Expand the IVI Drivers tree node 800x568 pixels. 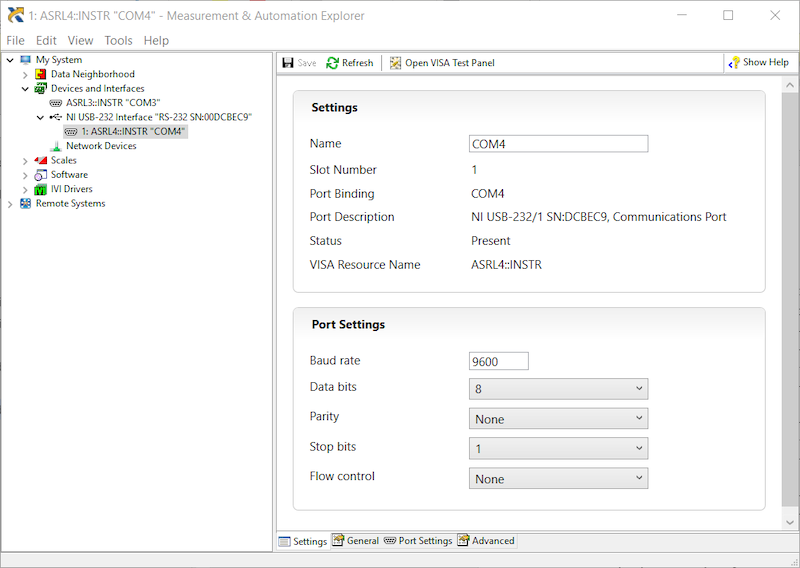click(x=25, y=189)
